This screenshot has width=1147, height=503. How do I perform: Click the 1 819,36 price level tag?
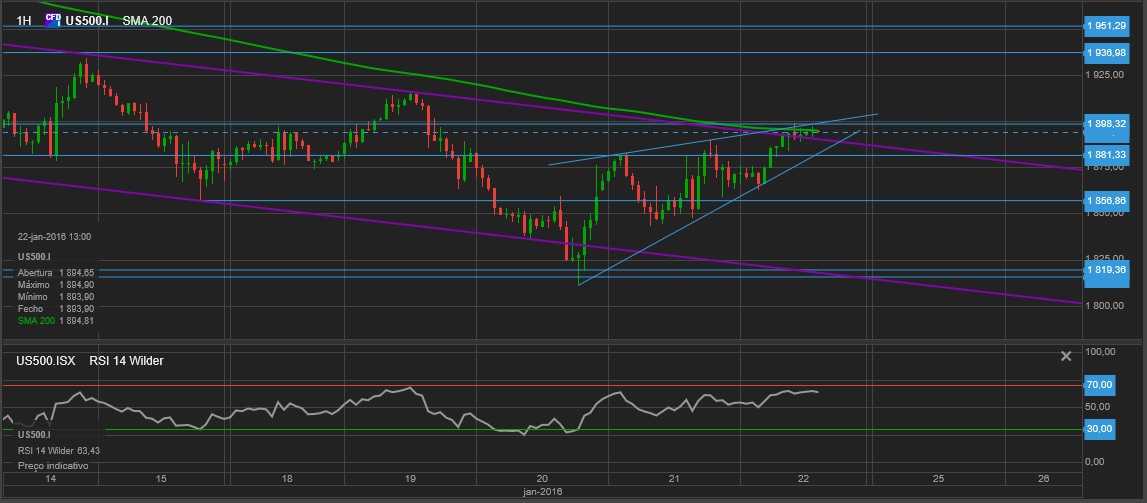[1106, 269]
